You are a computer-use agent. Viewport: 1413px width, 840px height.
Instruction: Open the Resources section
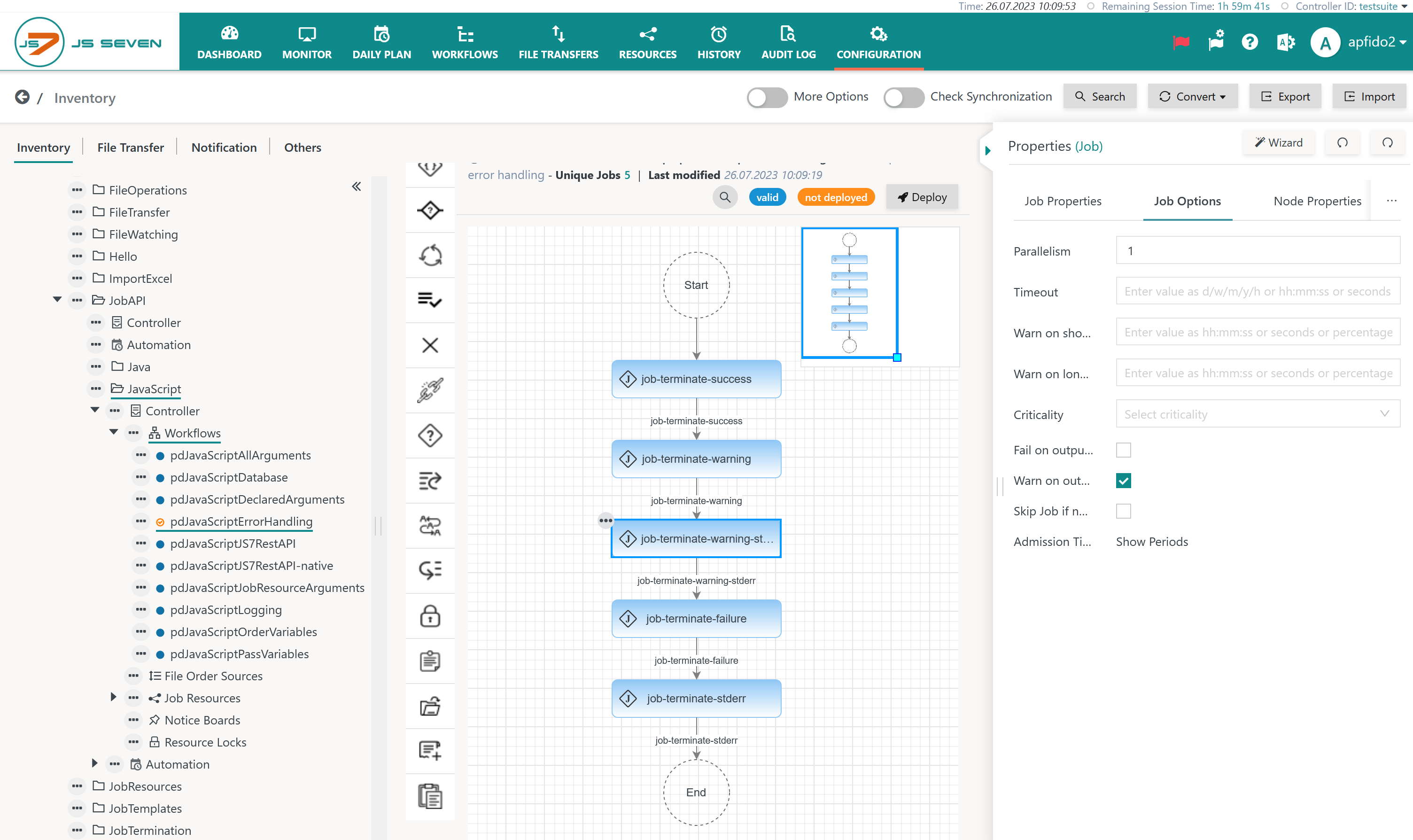click(647, 42)
